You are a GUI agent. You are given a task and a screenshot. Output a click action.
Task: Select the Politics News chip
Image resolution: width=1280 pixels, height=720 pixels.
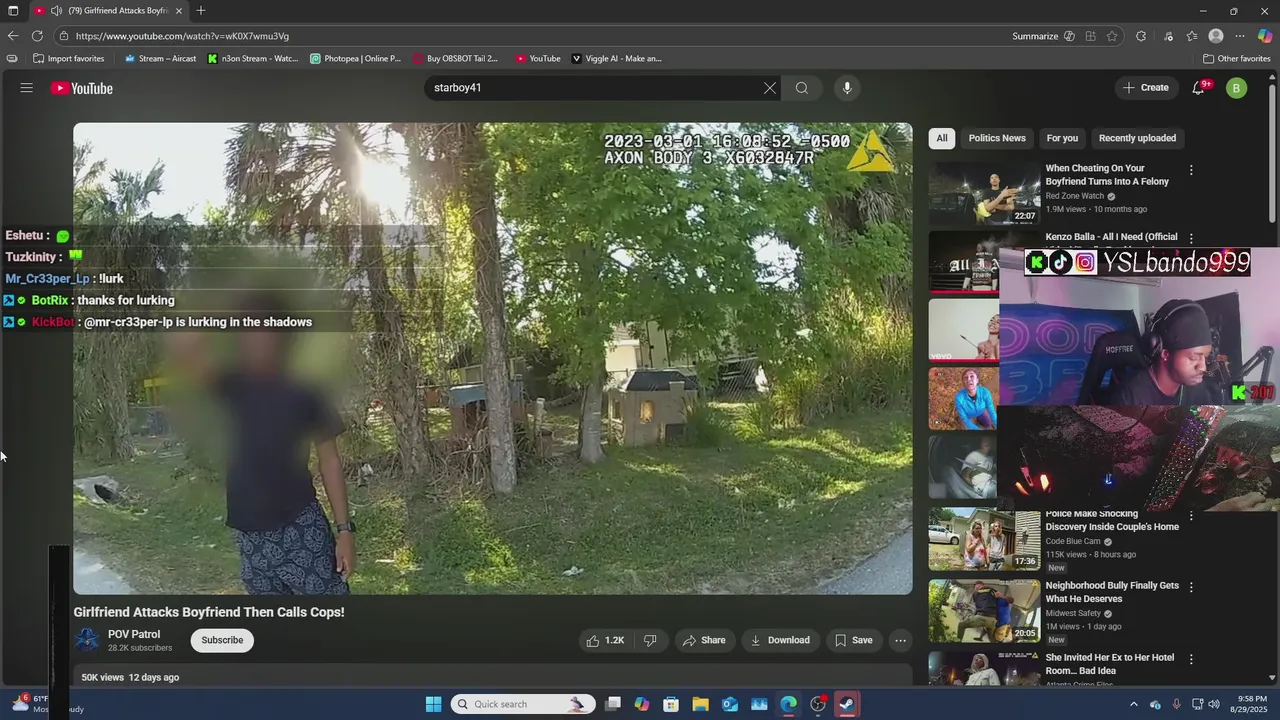click(x=997, y=138)
